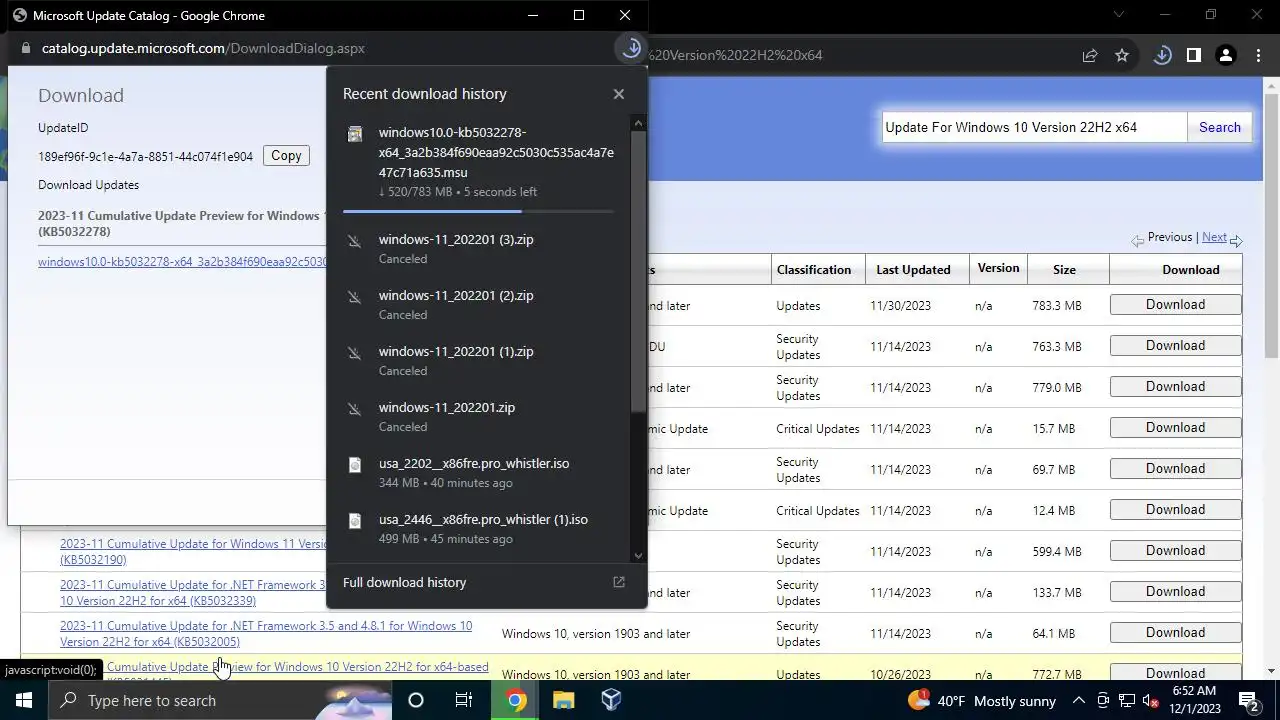Click the site lock icon in the popup address bar
This screenshot has height=720, width=1280.
click(25, 48)
